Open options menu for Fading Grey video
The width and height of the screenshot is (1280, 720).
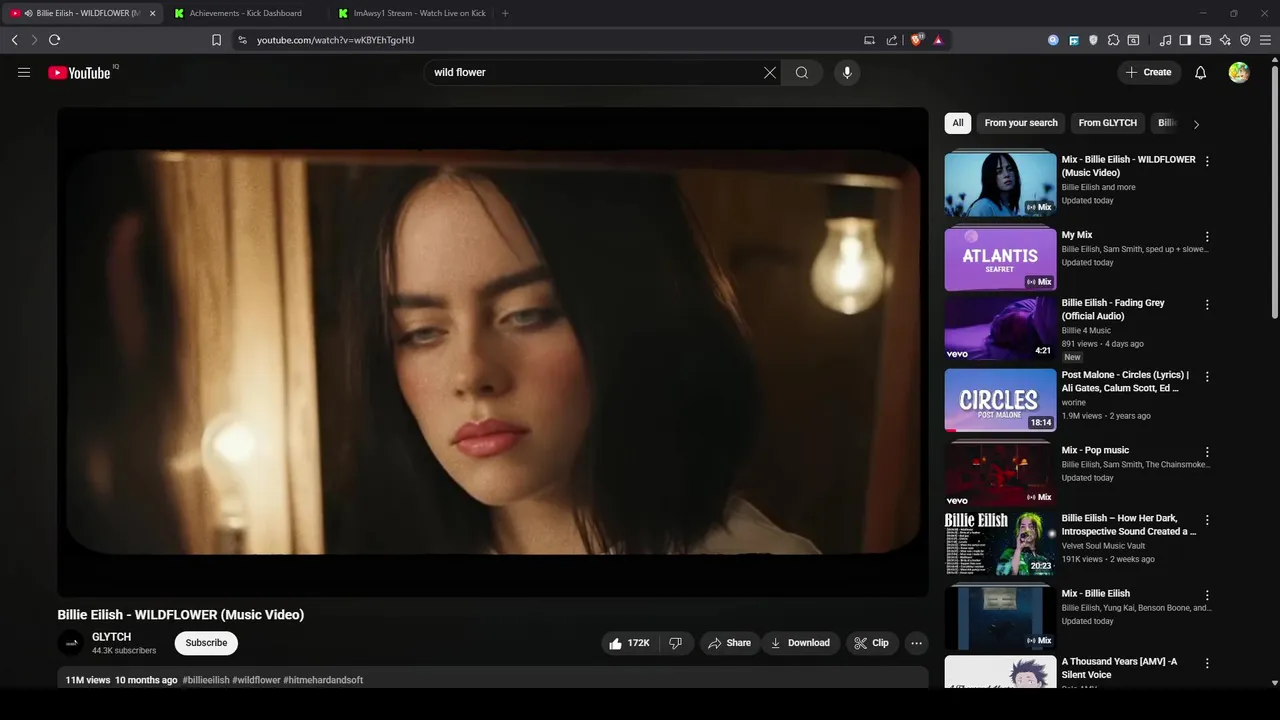tap(1207, 304)
